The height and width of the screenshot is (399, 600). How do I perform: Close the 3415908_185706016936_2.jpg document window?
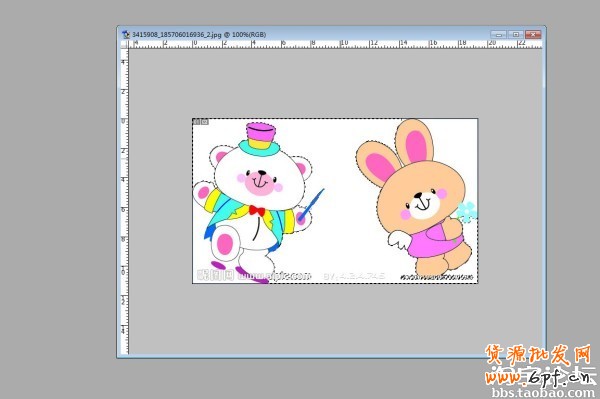click(x=533, y=34)
